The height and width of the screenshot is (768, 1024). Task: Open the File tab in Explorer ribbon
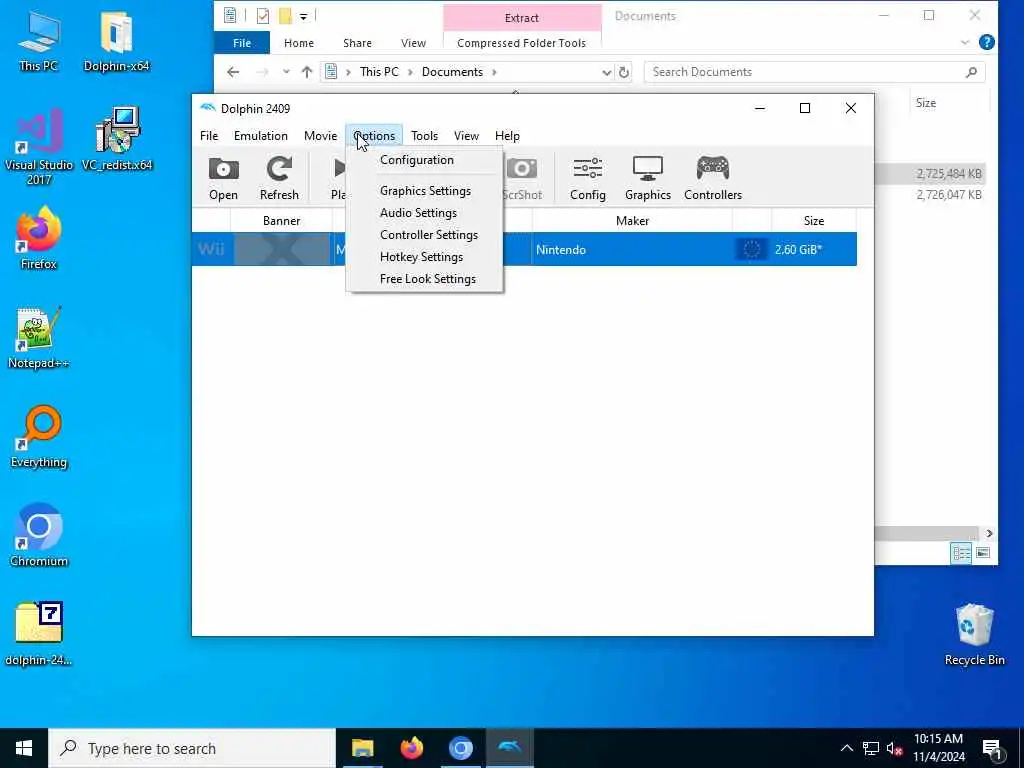pos(242,43)
